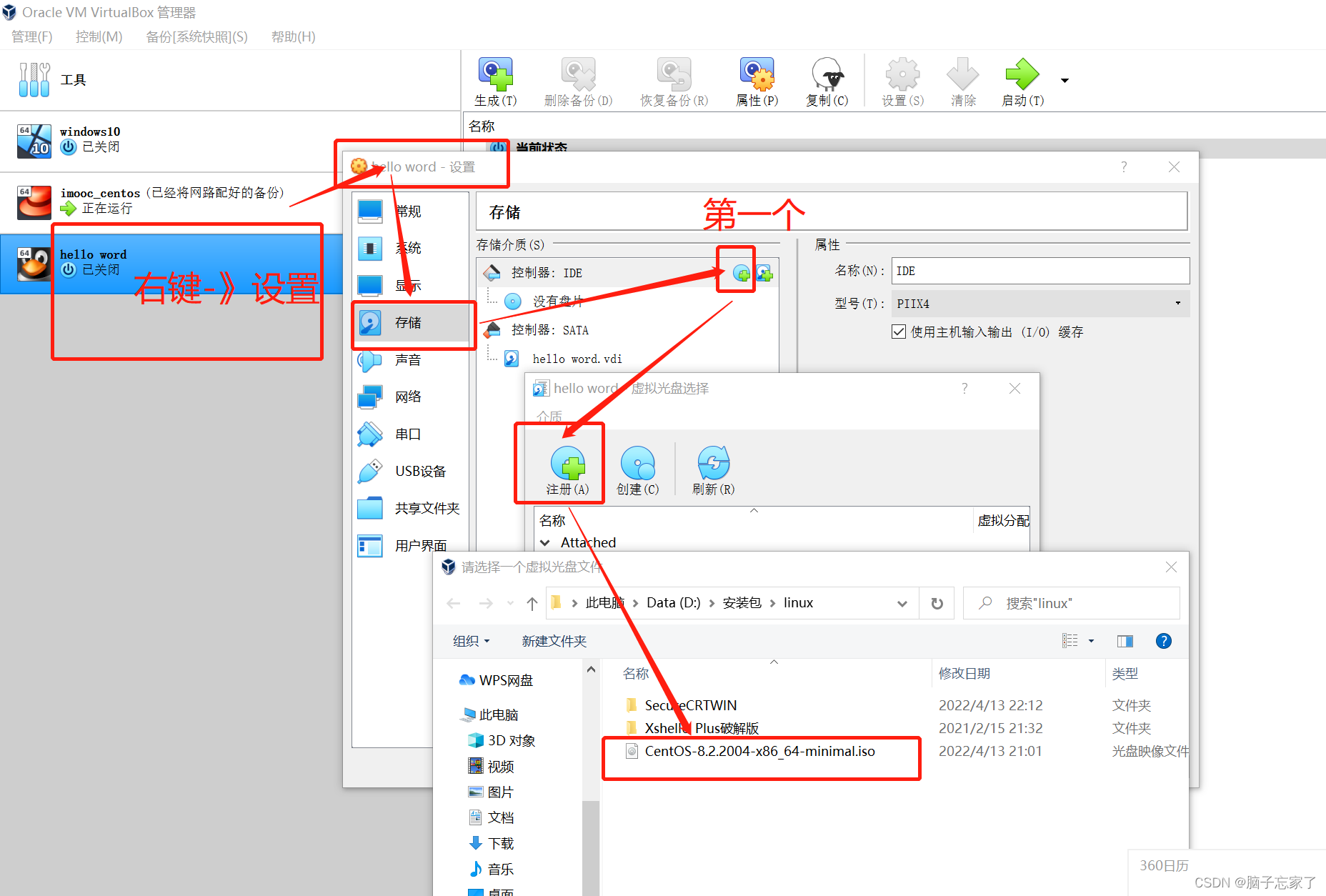Click back arrow in file dialog
1326x896 pixels.
(x=454, y=604)
